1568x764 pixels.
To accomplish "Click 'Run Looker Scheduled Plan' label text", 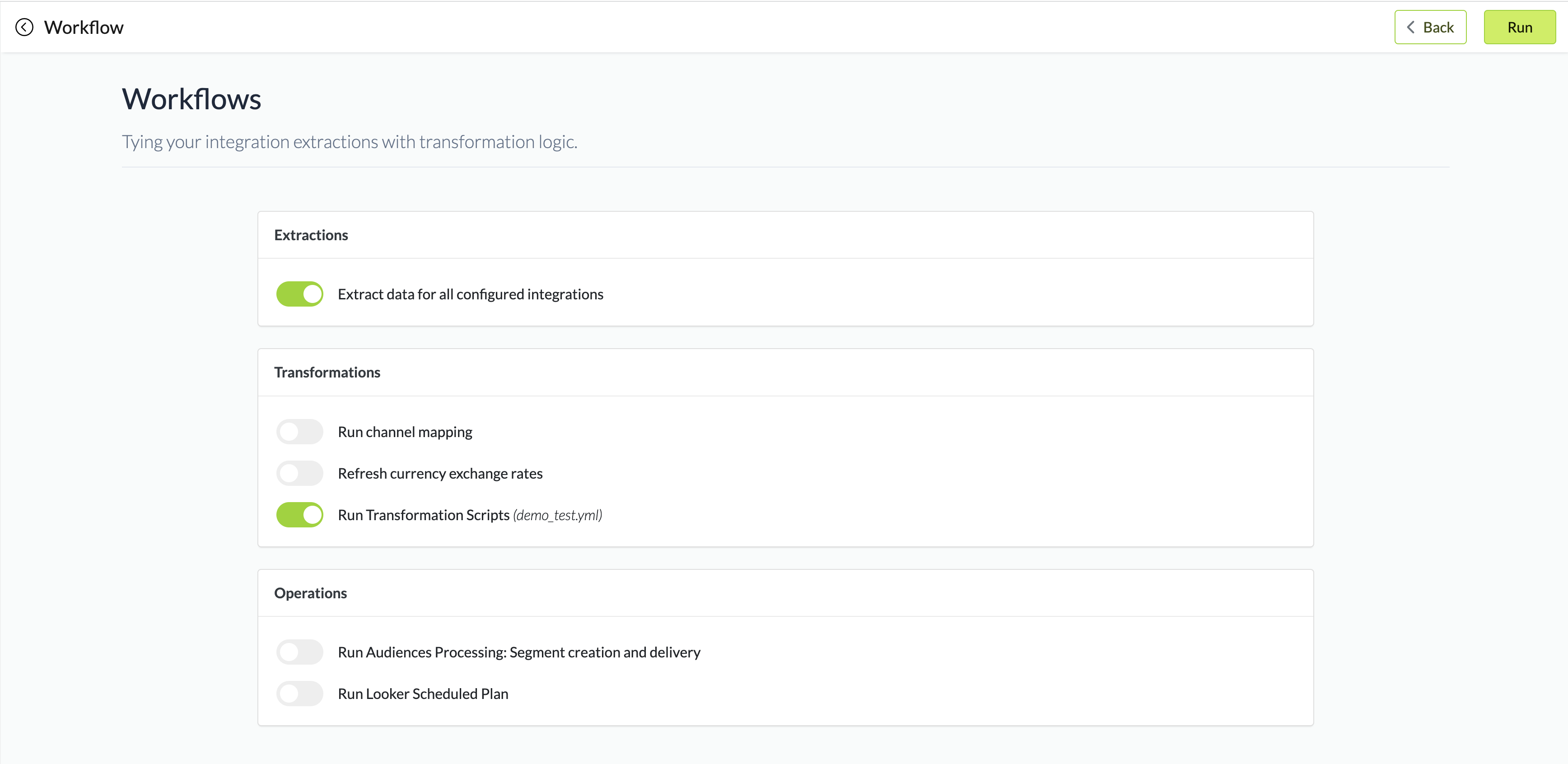I will (422, 694).
